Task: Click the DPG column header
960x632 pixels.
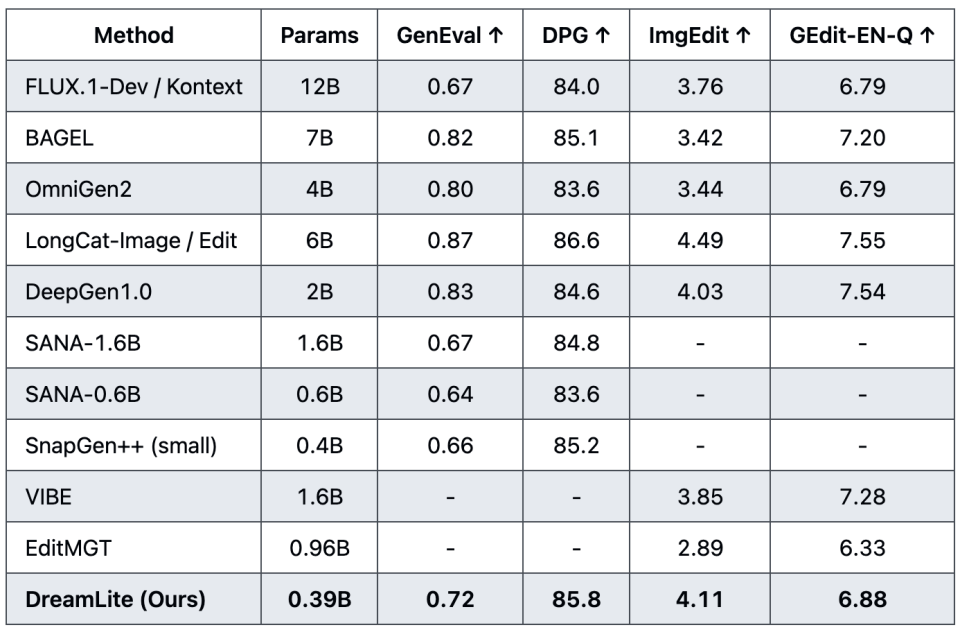Action: coord(576,35)
